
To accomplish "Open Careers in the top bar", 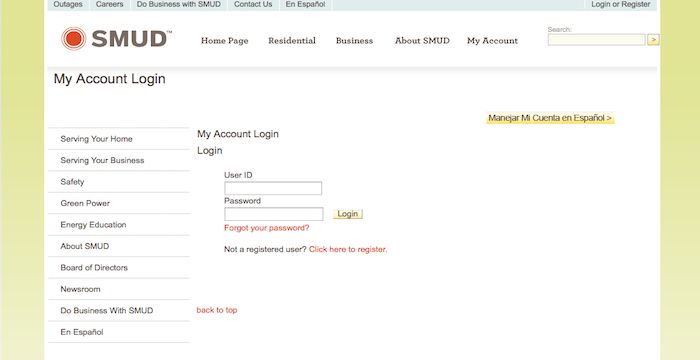I will [109, 4].
